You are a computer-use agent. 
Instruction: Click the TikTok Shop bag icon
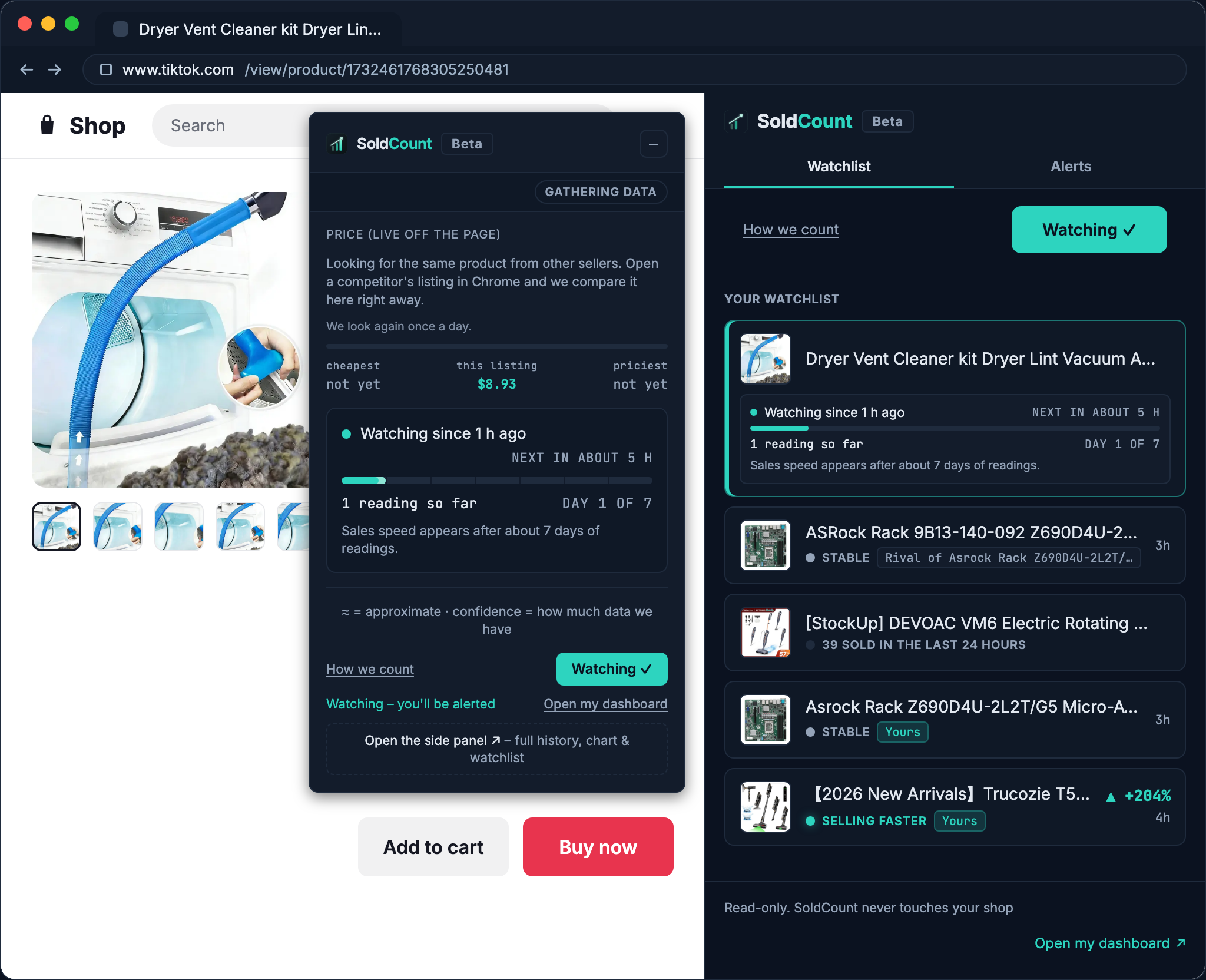pos(47,125)
